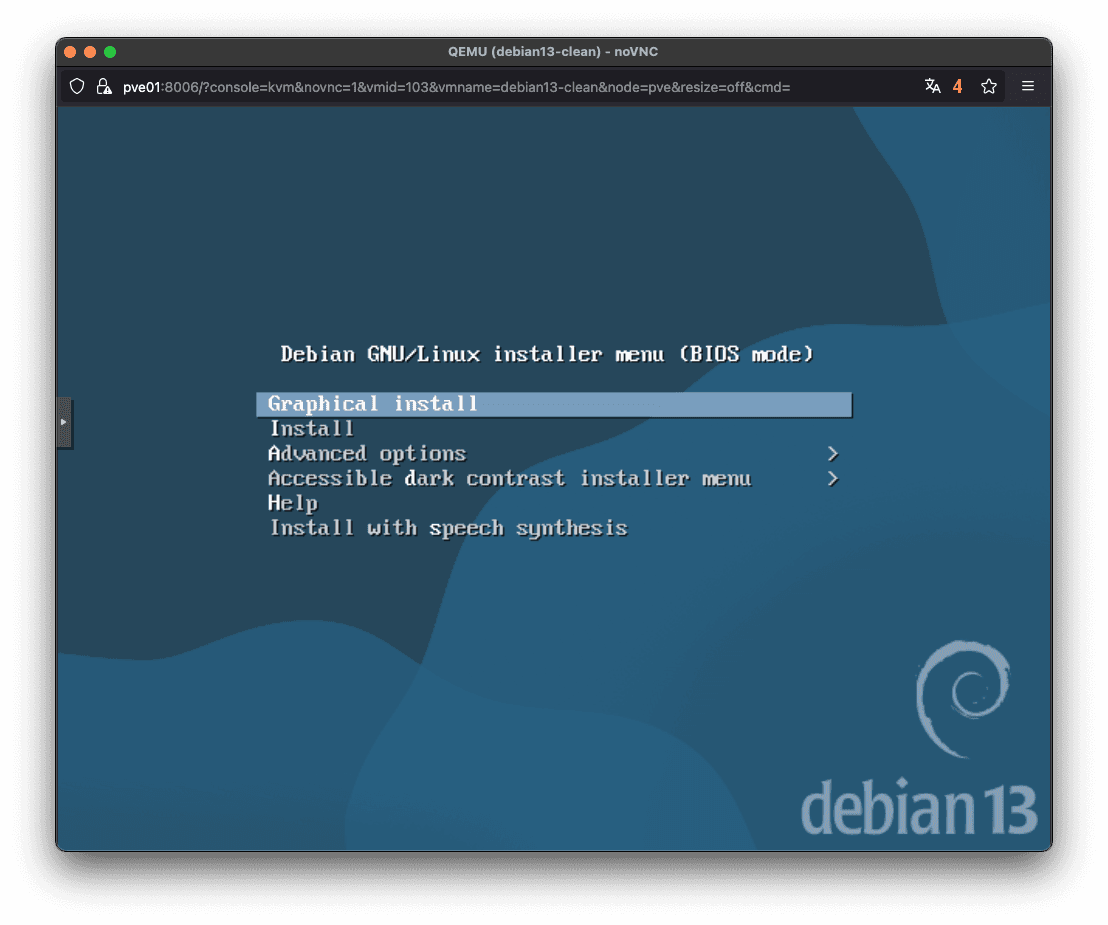Click the arrow beside Advanced options

coord(832,454)
